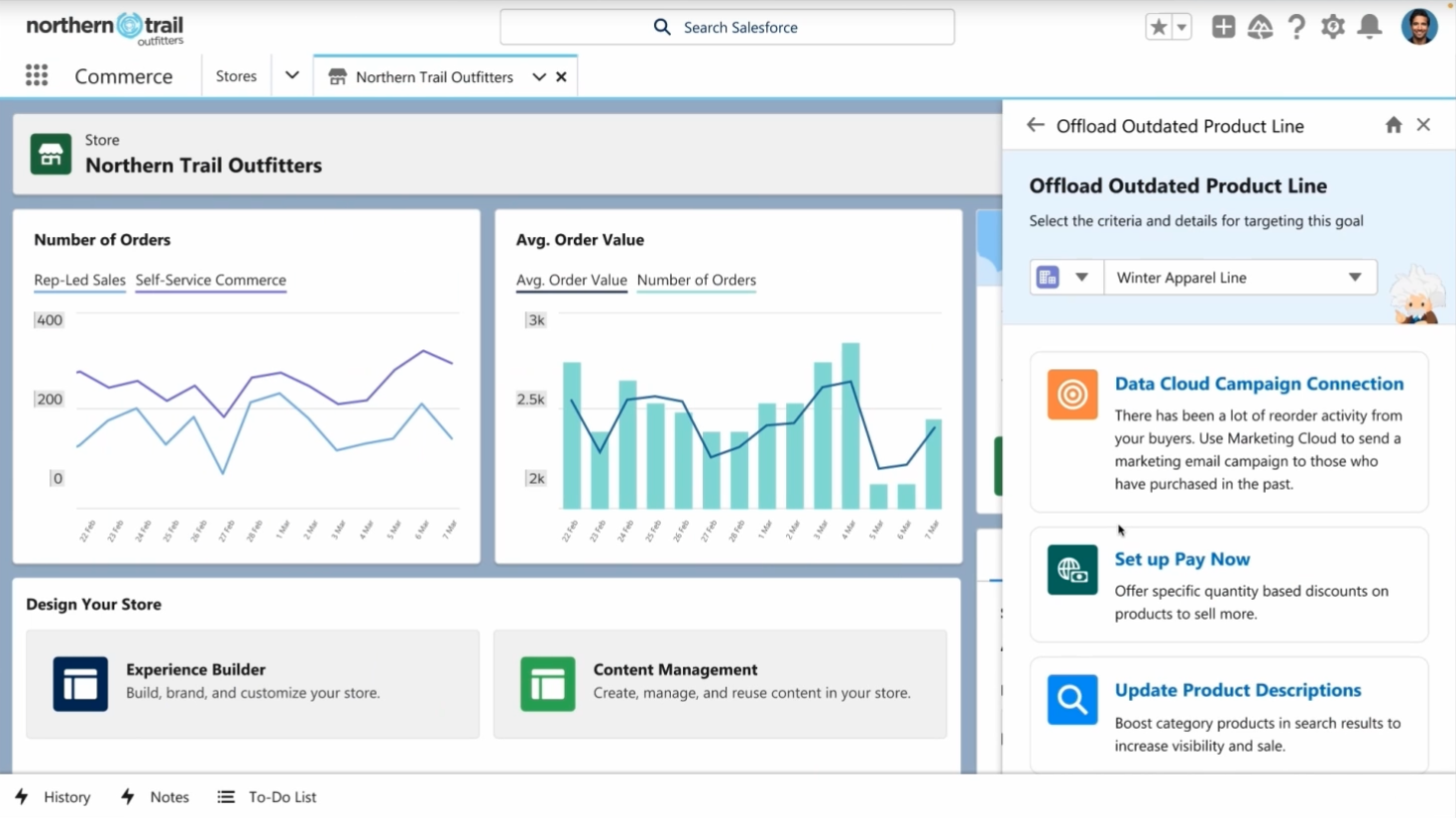Click the Commerce app name
This screenshot has width=1456, height=818.
point(124,76)
